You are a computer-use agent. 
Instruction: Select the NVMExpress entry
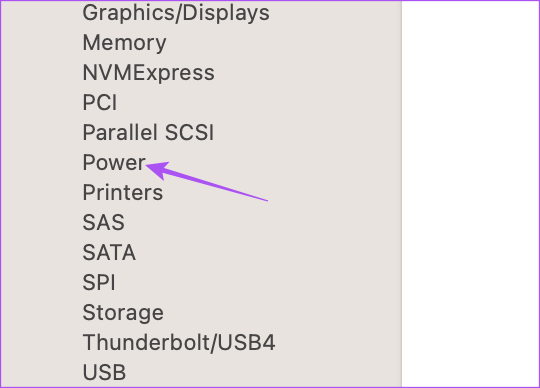point(148,73)
